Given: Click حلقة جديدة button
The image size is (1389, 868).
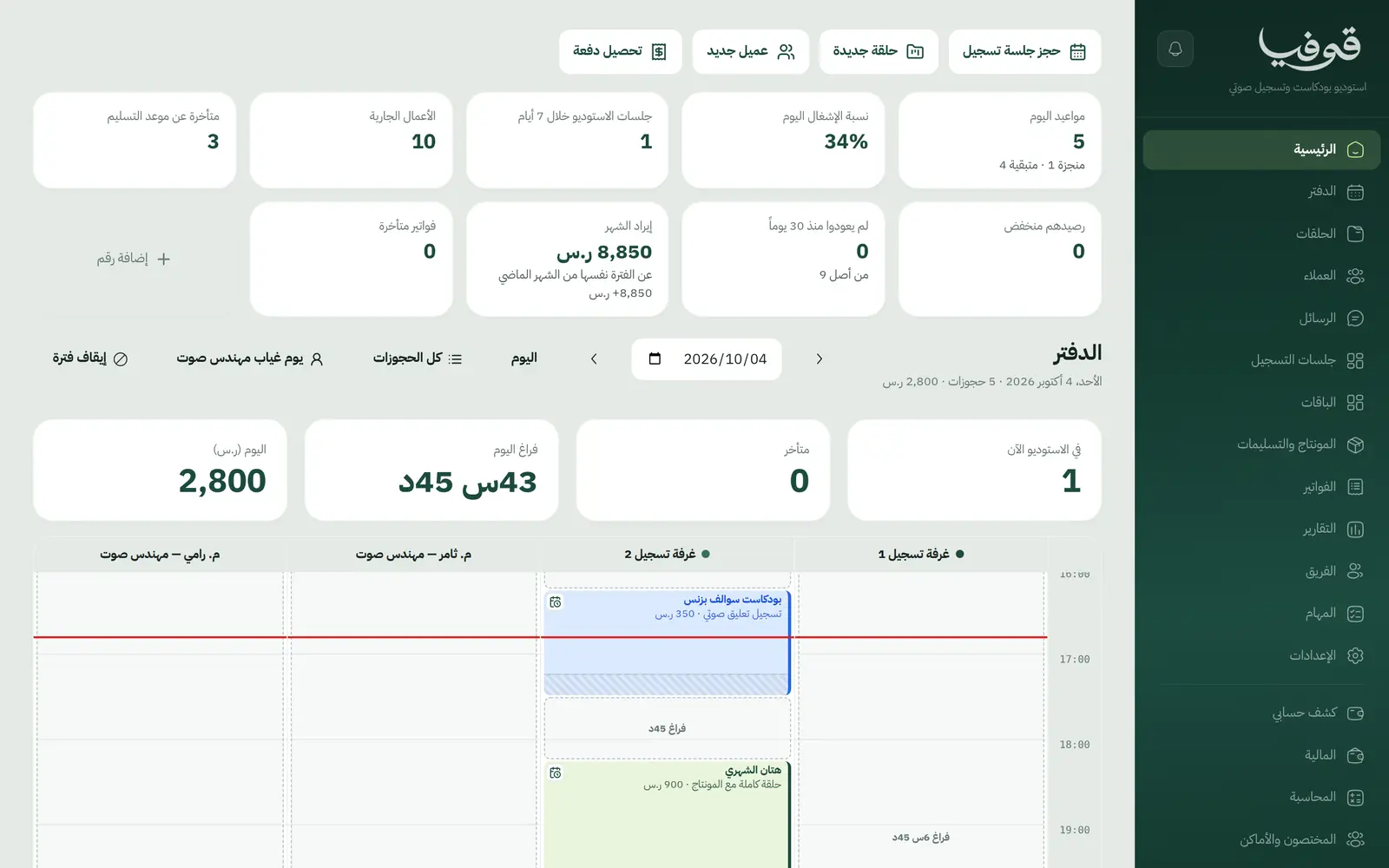Looking at the screenshot, I should [879, 51].
